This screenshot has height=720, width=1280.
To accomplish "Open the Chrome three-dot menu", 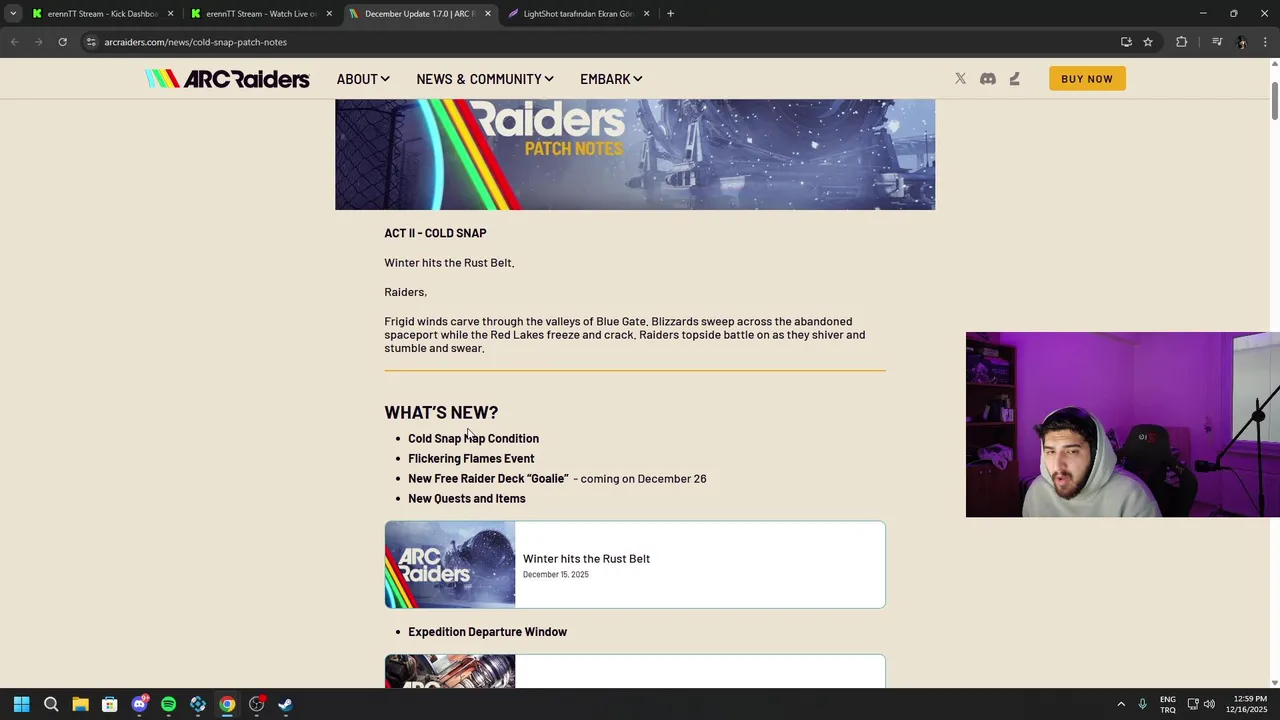I will pyautogui.click(x=1266, y=42).
